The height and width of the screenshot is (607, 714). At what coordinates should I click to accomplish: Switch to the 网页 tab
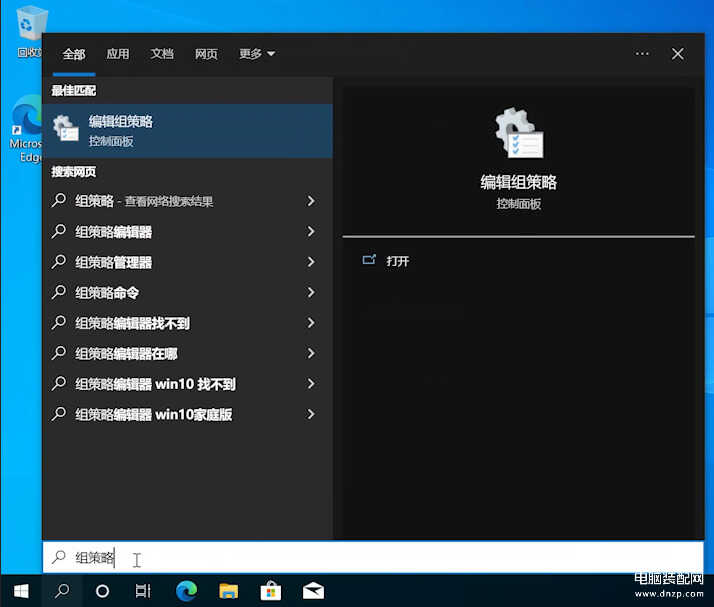tap(206, 54)
